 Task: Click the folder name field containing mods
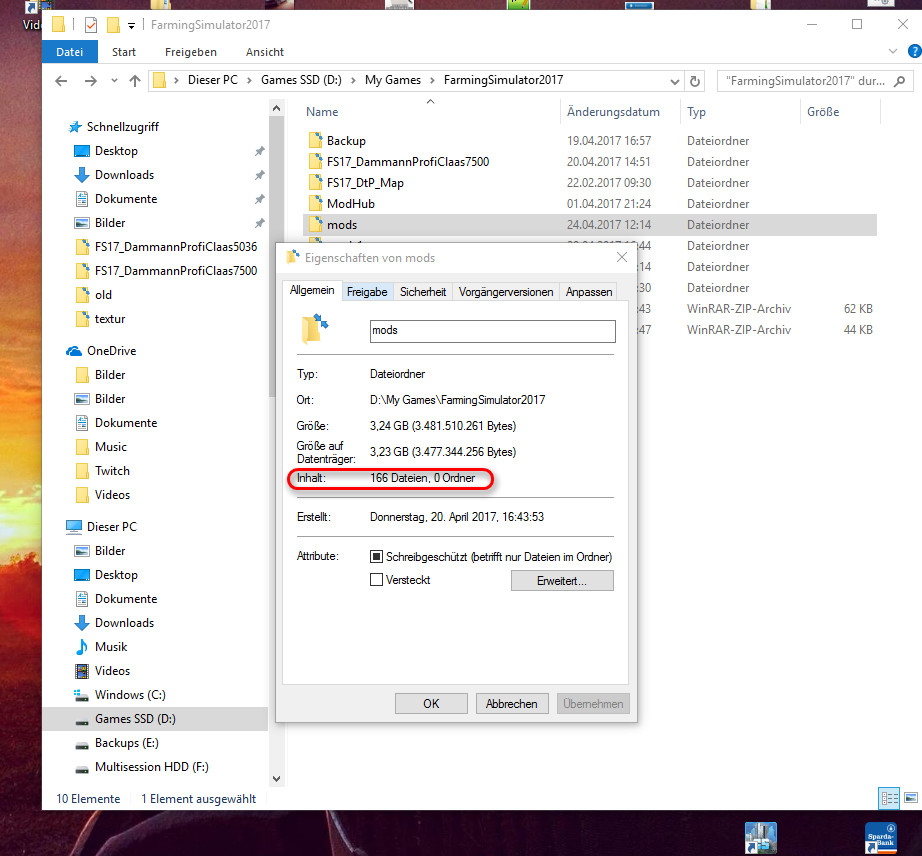490,330
